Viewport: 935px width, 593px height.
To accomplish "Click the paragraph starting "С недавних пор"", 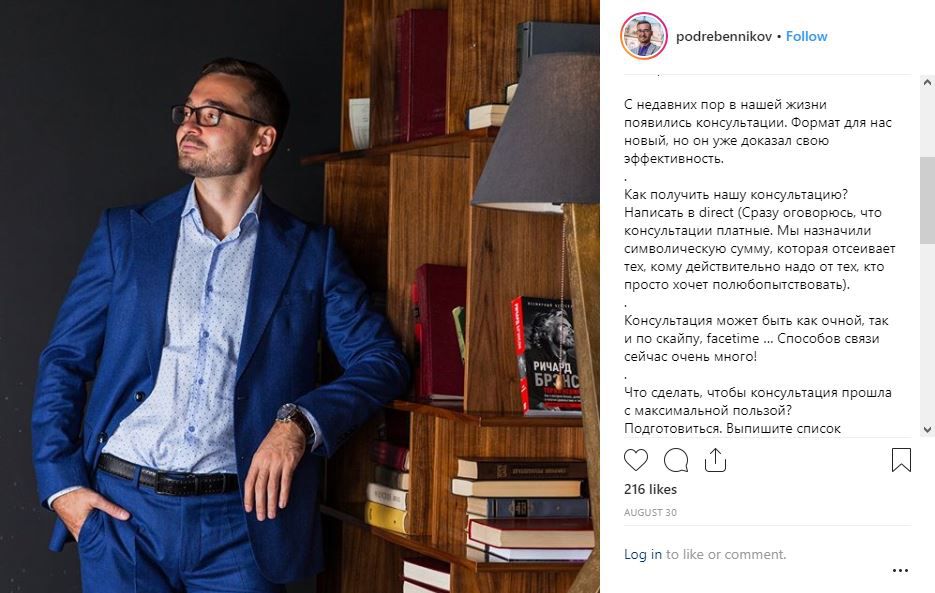I will click(x=758, y=131).
